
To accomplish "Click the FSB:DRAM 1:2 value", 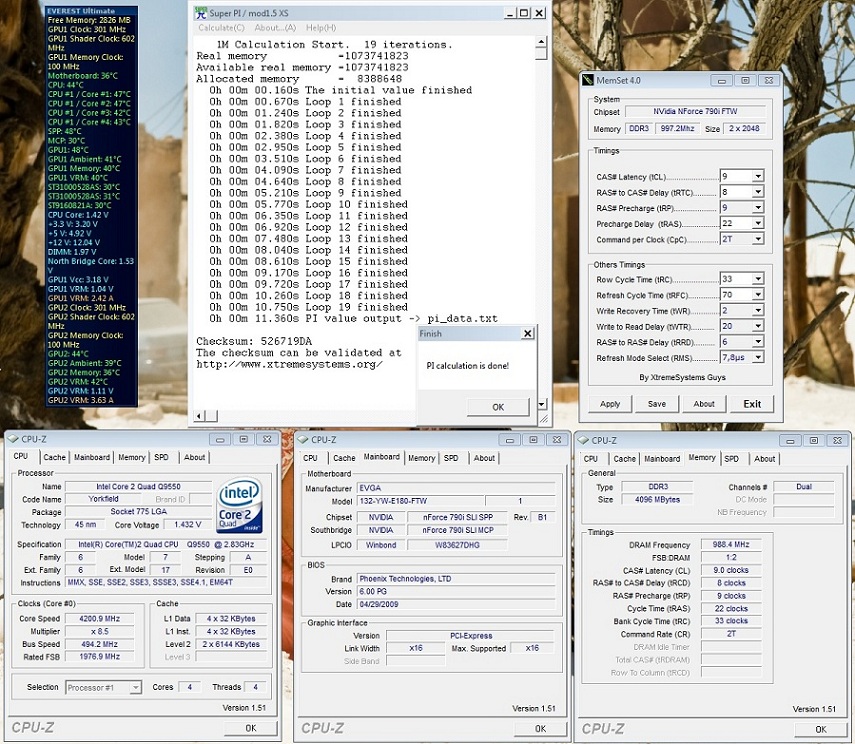I will tap(731, 557).
